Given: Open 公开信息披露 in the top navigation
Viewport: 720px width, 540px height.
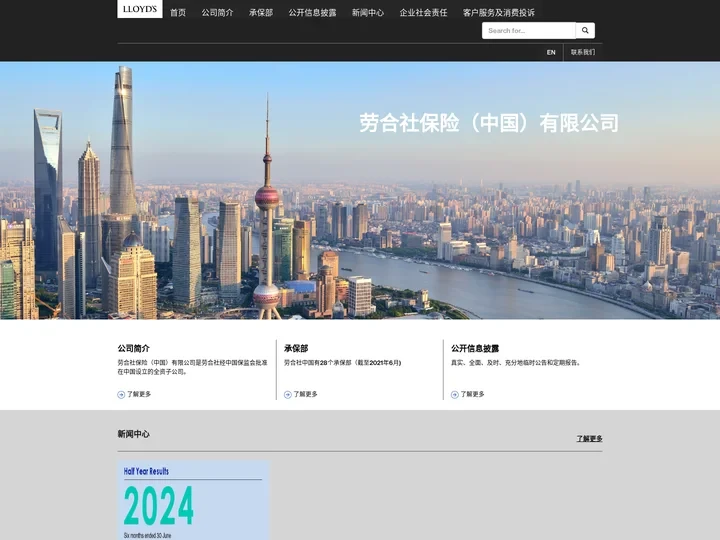Looking at the screenshot, I should (312, 13).
